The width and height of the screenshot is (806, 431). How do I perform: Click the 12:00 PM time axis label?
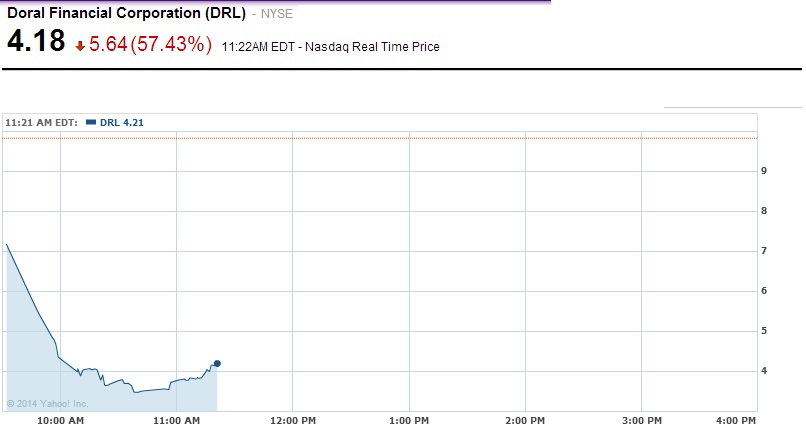click(x=292, y=420)
